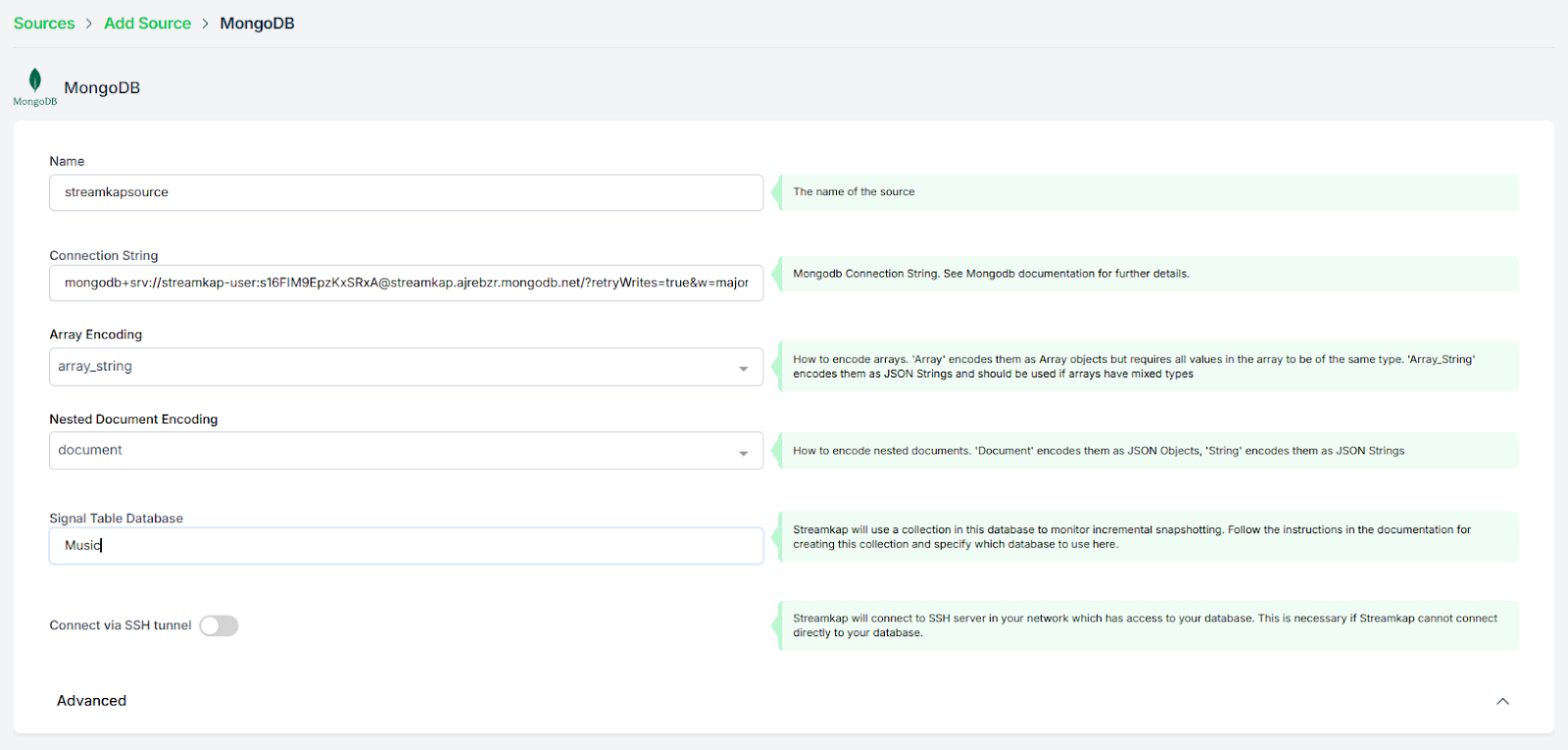Open the Nested Document Encoding dropdown

[x=406, y=451]
